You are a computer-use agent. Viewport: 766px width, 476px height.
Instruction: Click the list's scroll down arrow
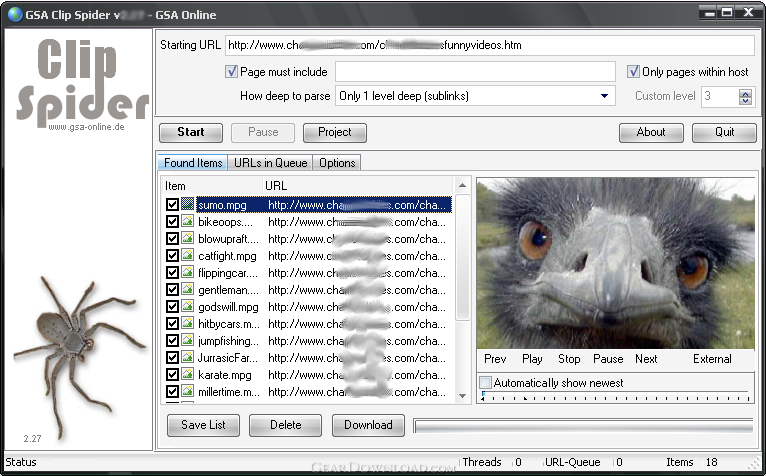click(x=462, y=396)
